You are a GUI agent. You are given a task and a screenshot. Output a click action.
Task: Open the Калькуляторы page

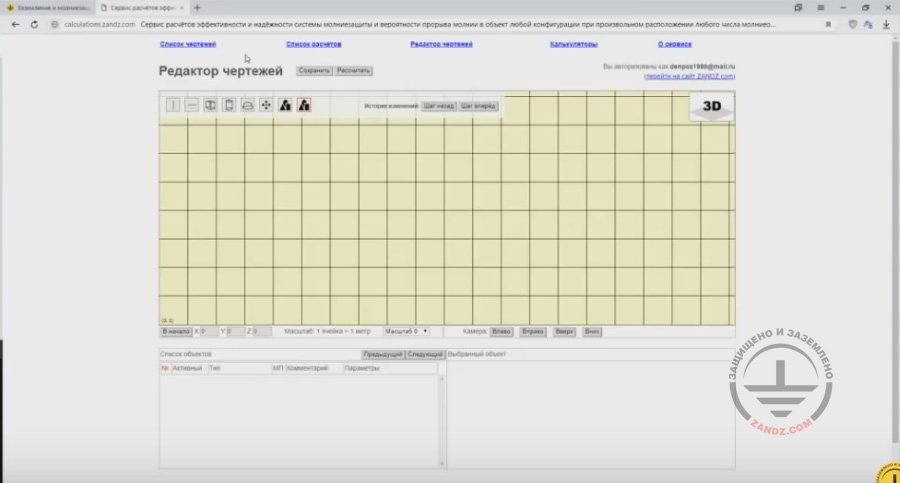point(573,44)
